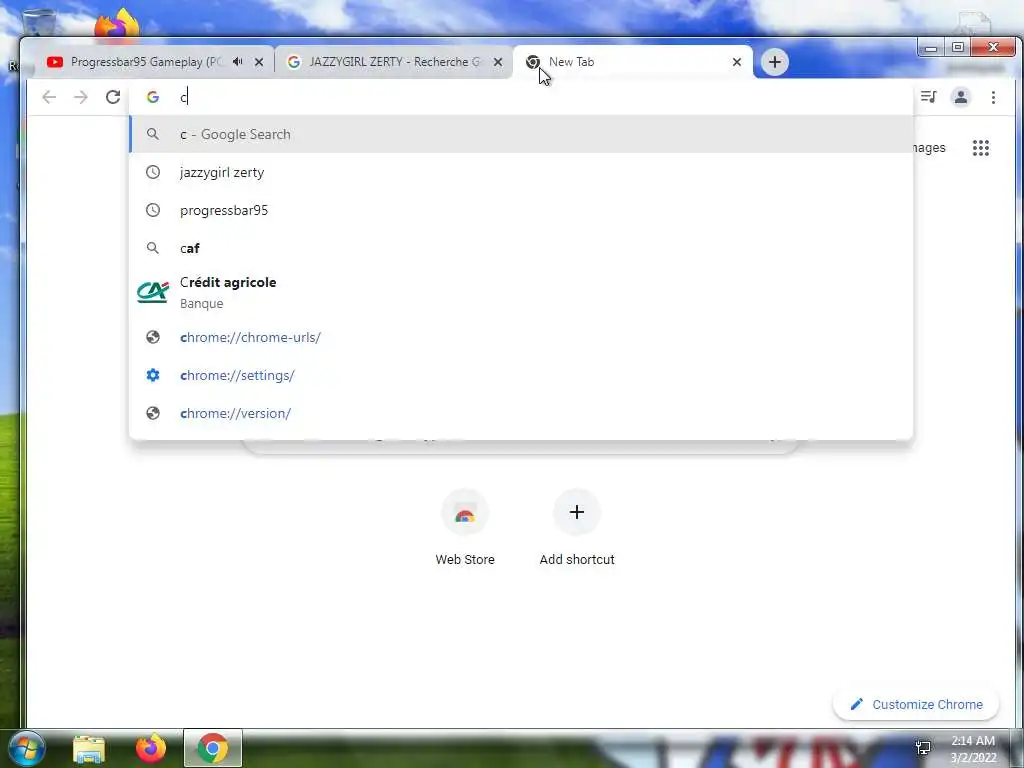Open the media control playlist icon
Image resolution: width=1024 pixels, height=768 pixels.
928,97
